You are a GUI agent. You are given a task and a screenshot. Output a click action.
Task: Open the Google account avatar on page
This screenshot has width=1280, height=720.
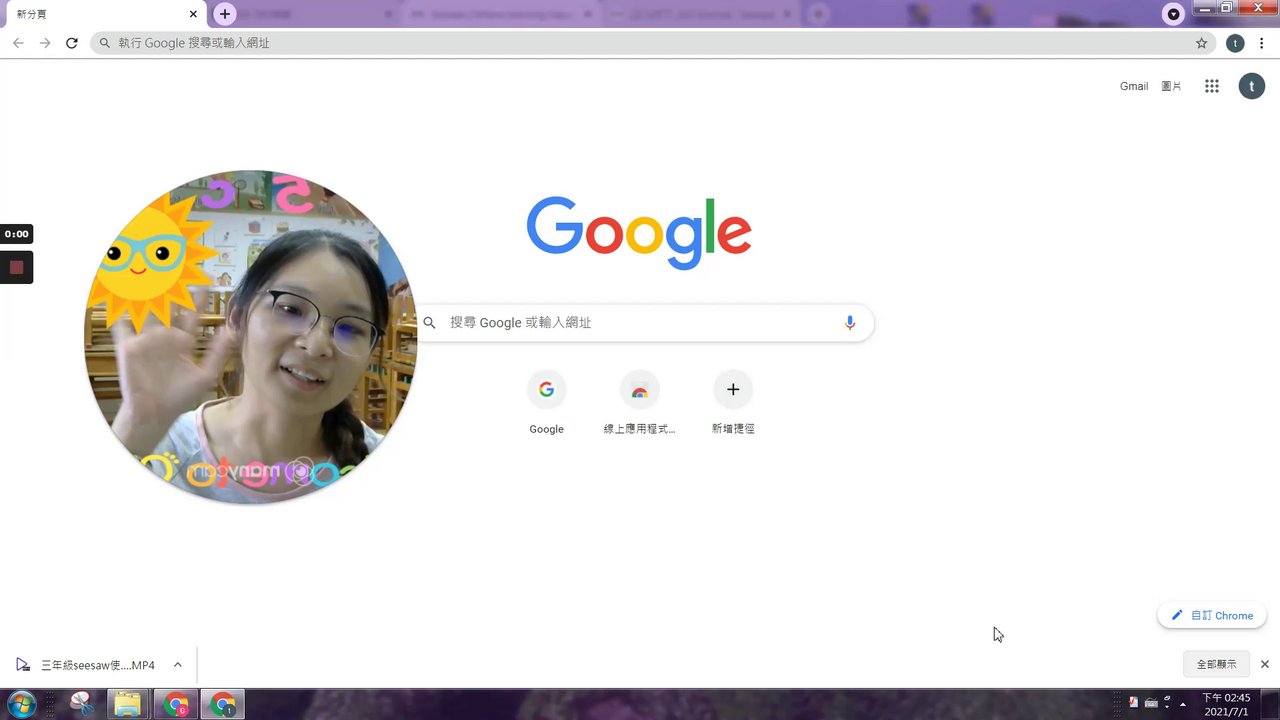click(1252, 86)
